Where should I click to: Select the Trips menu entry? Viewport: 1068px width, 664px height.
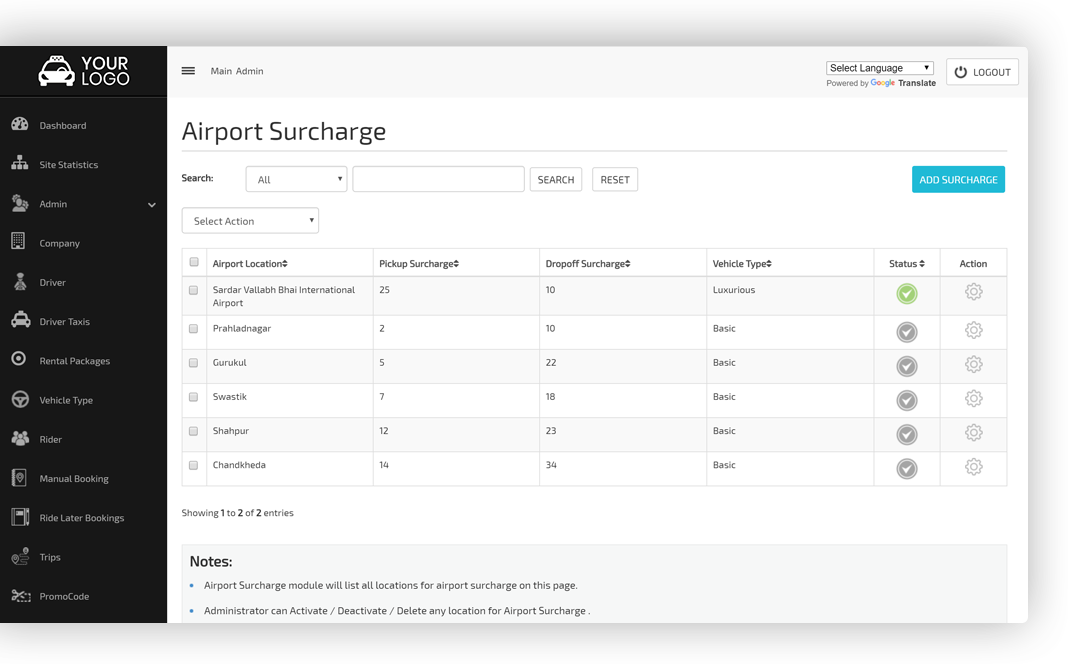52,557
